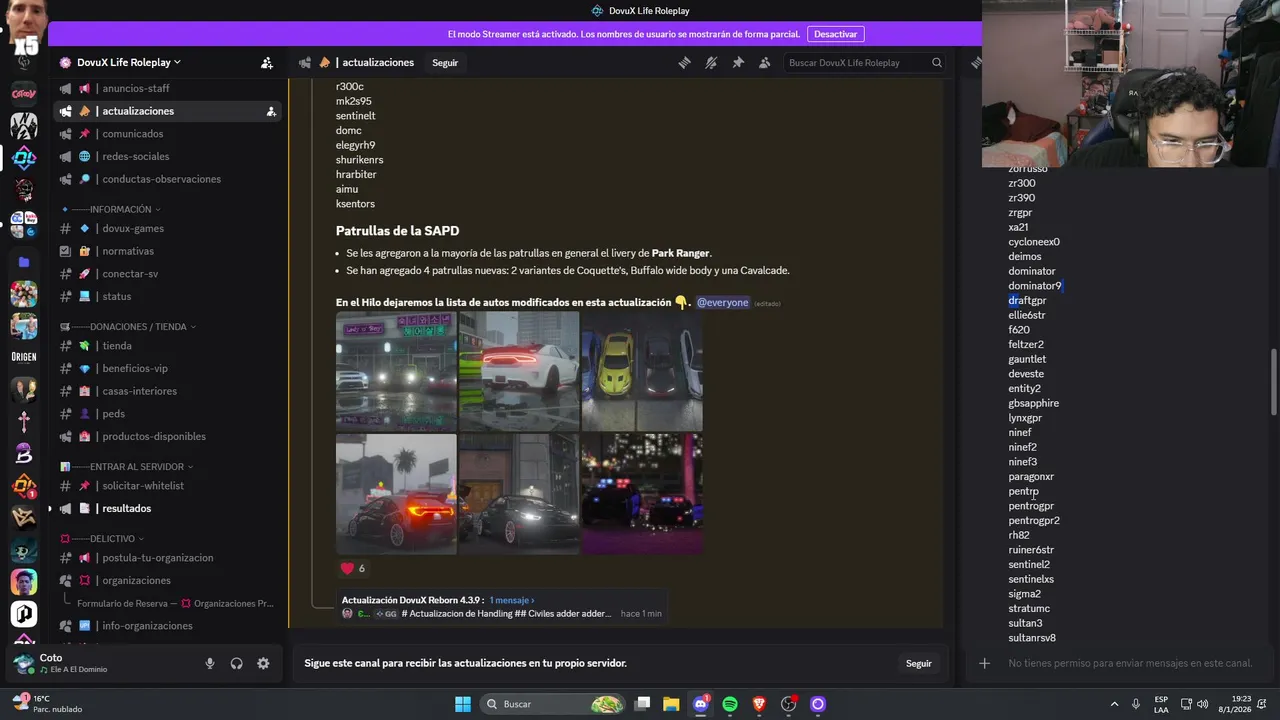Viewport: 1280px width, 720px height.
Task: Open the purple server folder icon
Action: click(x=24, y=262)
